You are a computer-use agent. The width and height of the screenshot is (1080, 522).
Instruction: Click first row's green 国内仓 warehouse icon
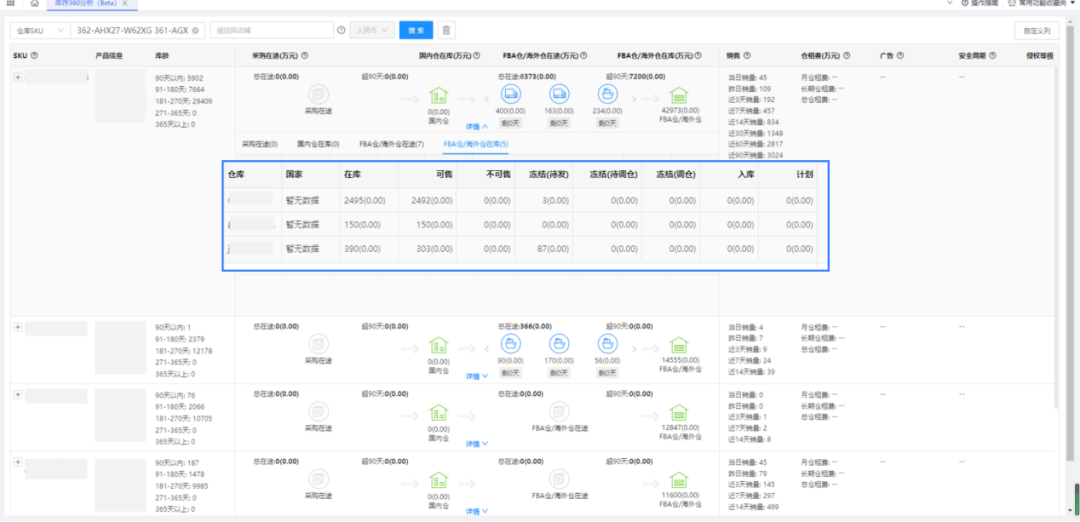click(x=438, y=96)
